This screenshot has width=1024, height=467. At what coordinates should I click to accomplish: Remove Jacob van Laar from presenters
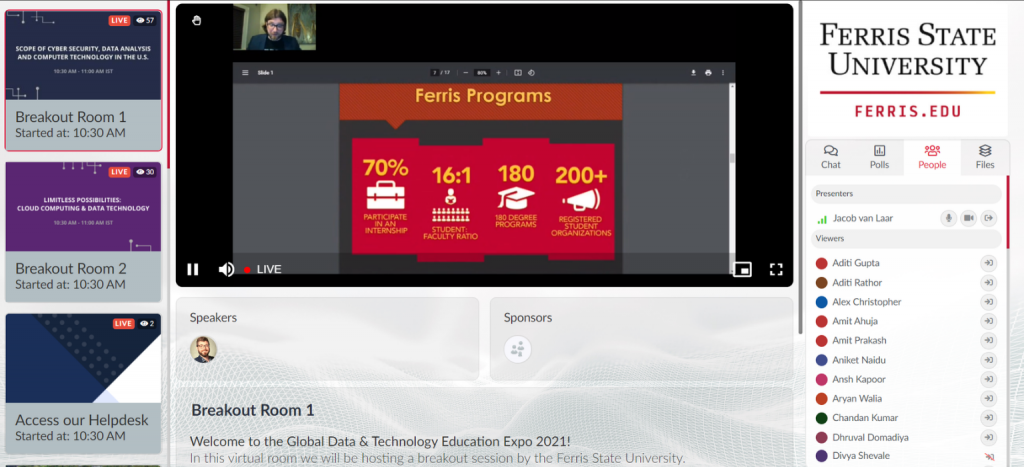pos(989,218)
